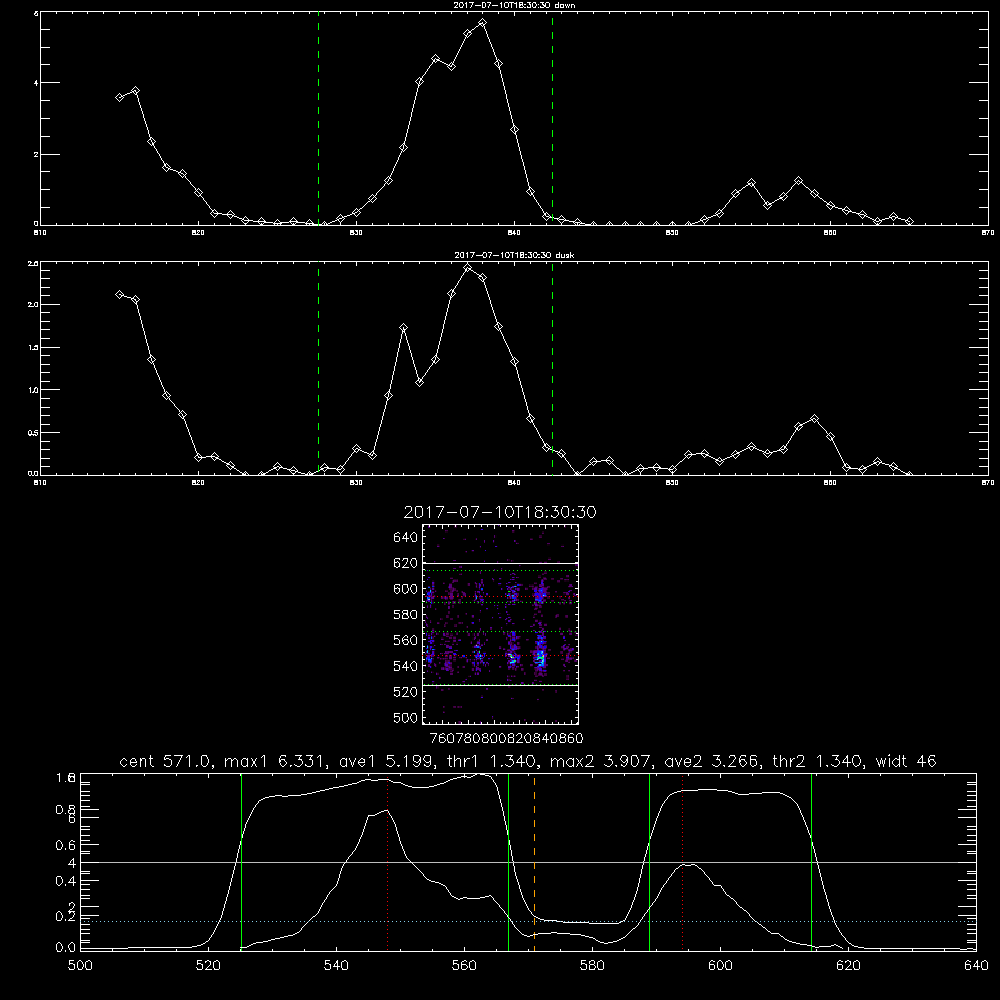Click the red dotted line at 594 in bottom plot
Screen dimensions: 1000x1000
[682, 861]
